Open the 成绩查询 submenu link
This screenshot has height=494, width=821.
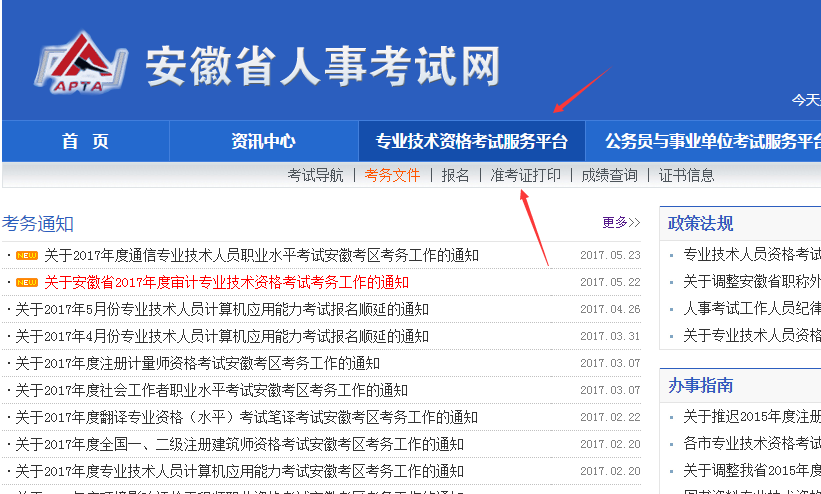tap(609, 175)
